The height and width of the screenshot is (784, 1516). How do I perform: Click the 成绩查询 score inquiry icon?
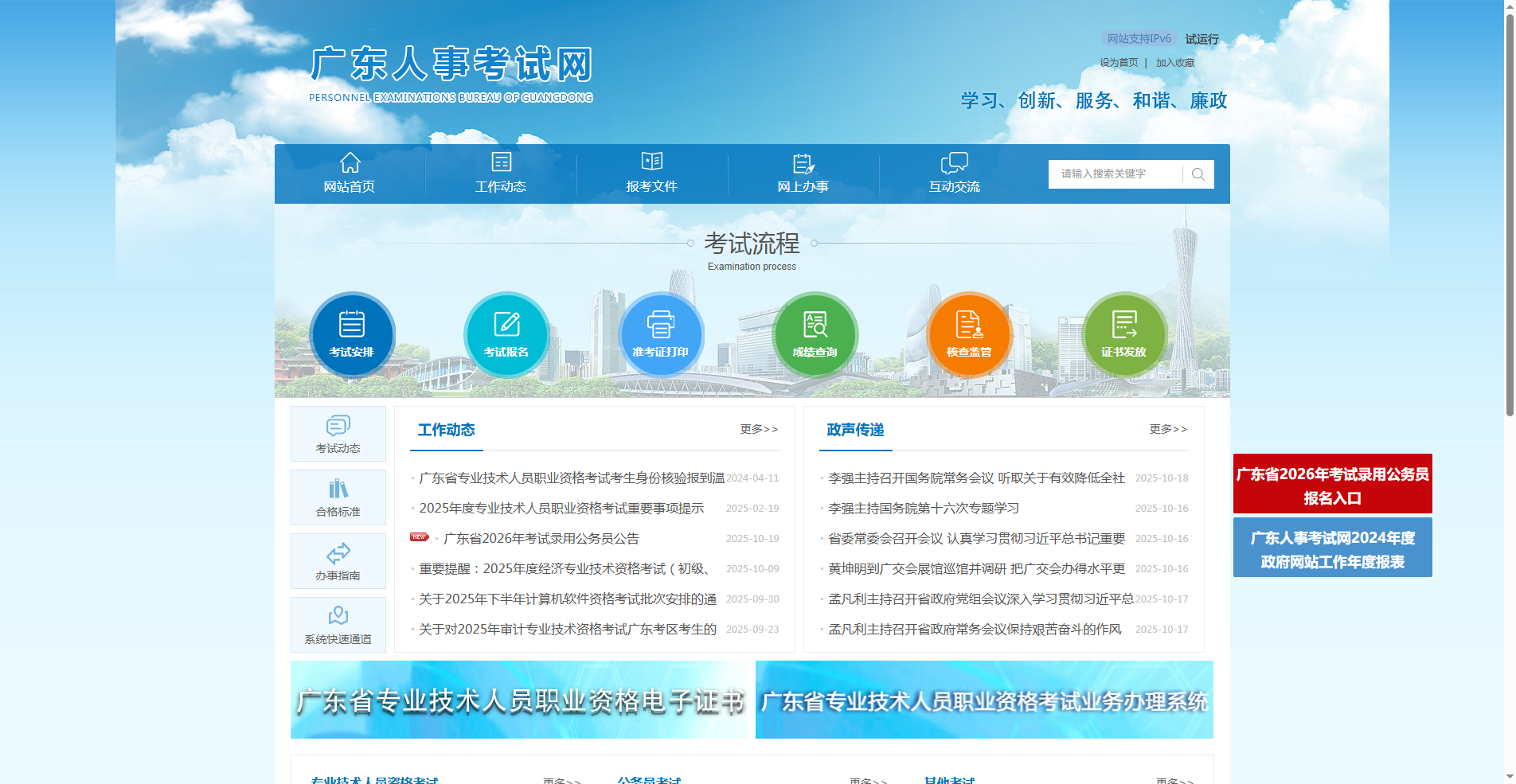[815, 334]
